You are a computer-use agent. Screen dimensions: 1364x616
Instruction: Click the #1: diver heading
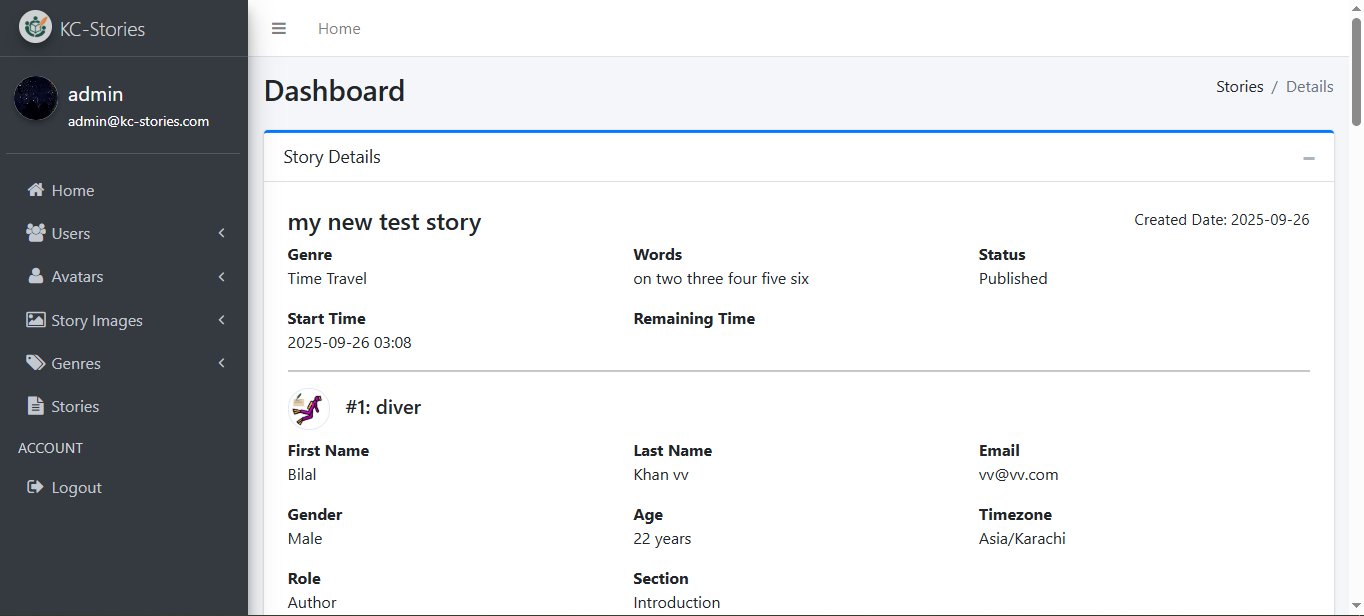click(x=383, y=408)
